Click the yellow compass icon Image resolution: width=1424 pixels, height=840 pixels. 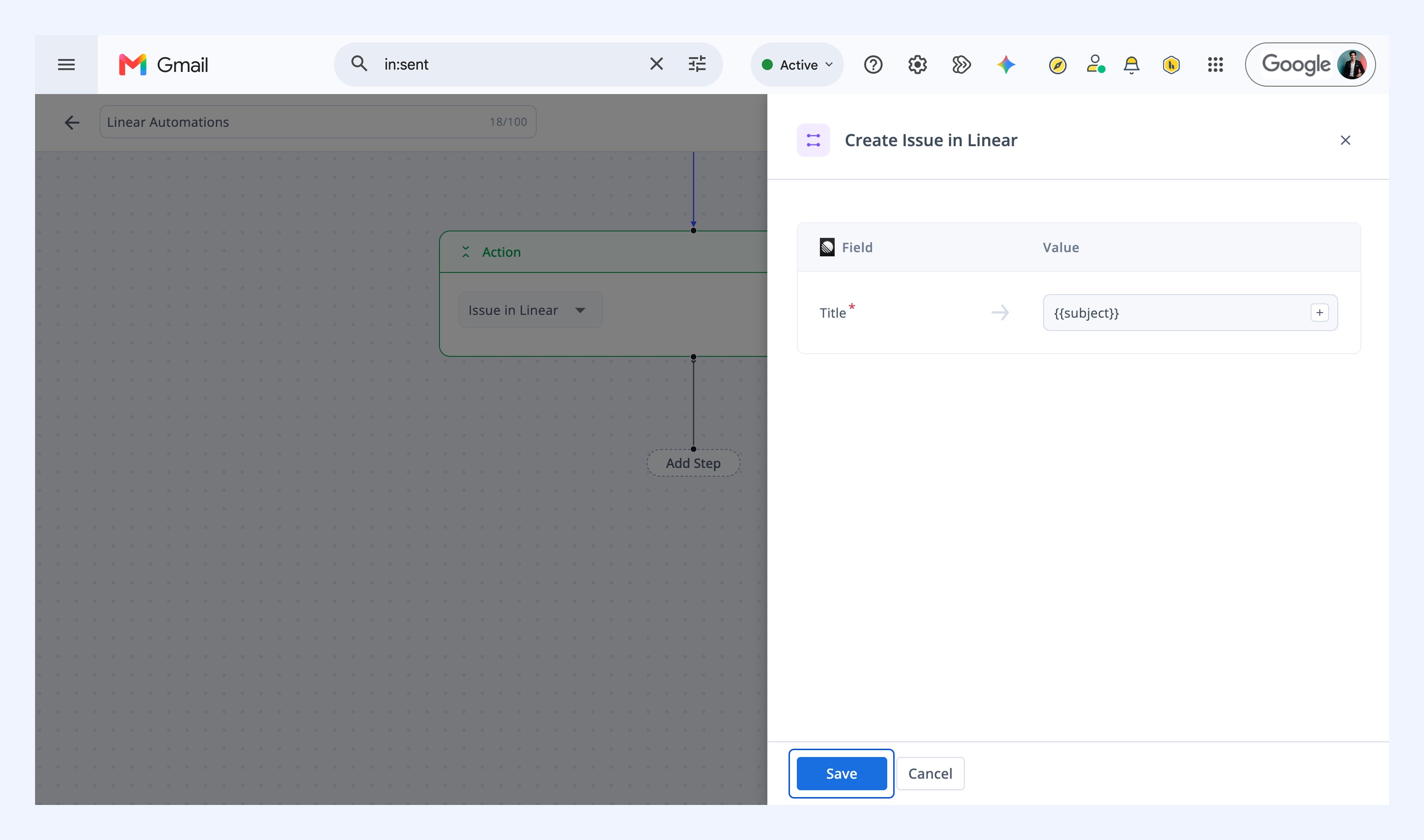1057,65
